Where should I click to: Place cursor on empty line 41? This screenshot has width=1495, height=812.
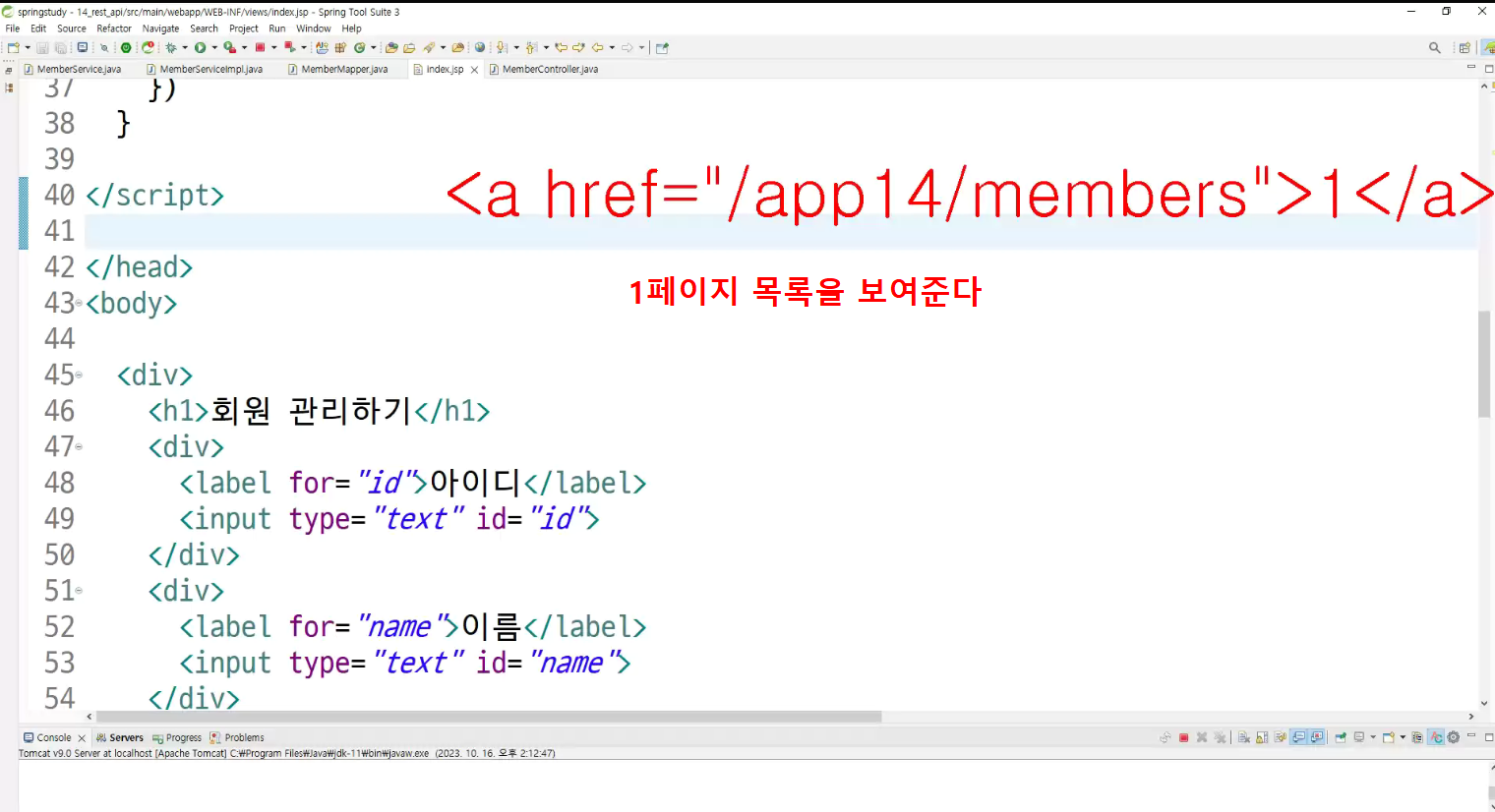(x=781, y=231)
